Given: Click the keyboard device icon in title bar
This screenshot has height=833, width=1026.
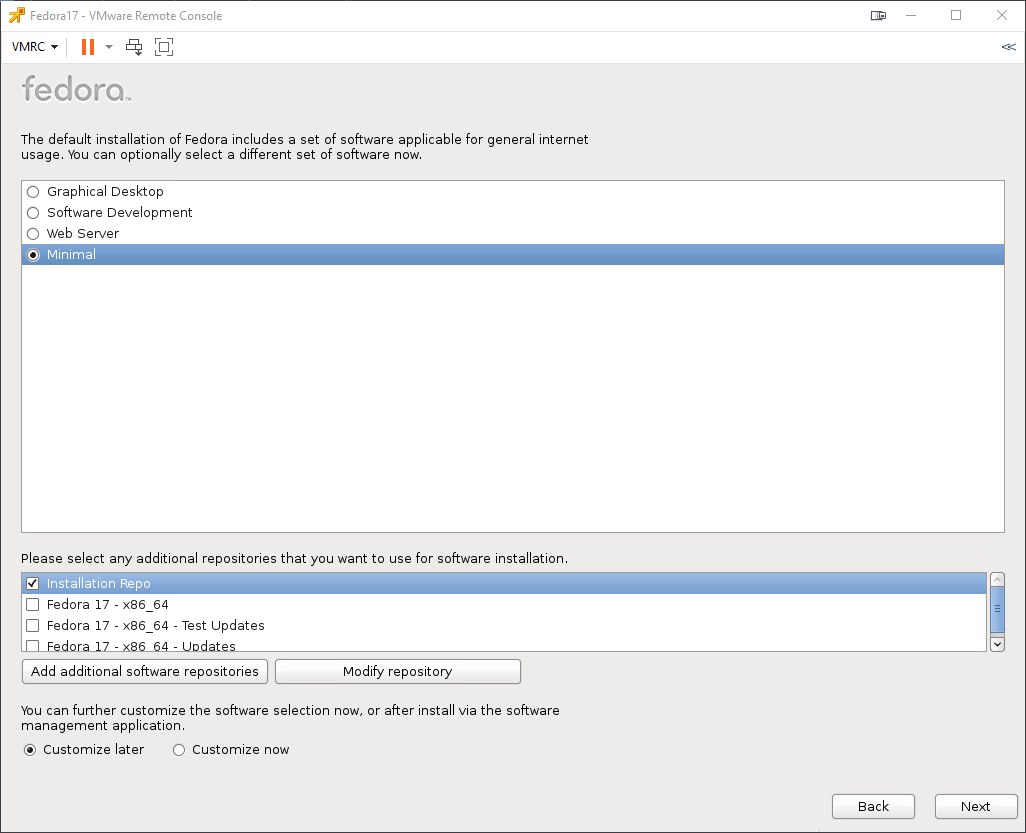Looking at the screenshot, I should point(878,15).
